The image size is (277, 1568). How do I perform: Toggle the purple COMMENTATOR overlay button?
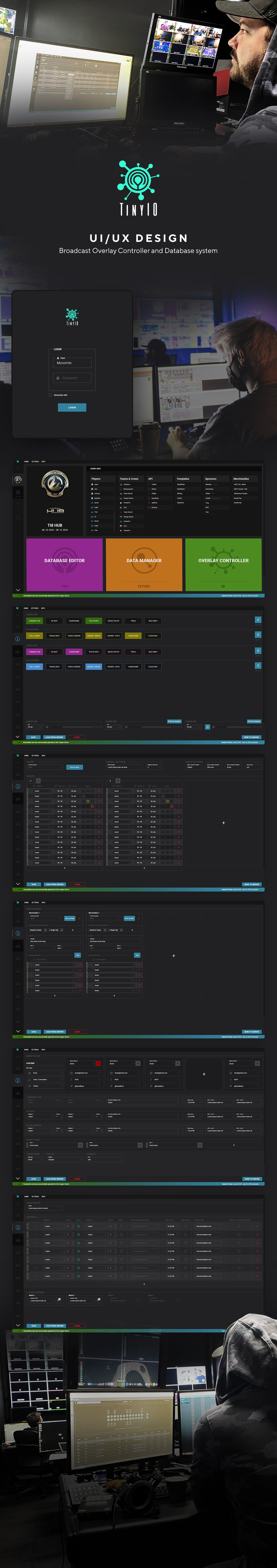click(x=35, y=651)
